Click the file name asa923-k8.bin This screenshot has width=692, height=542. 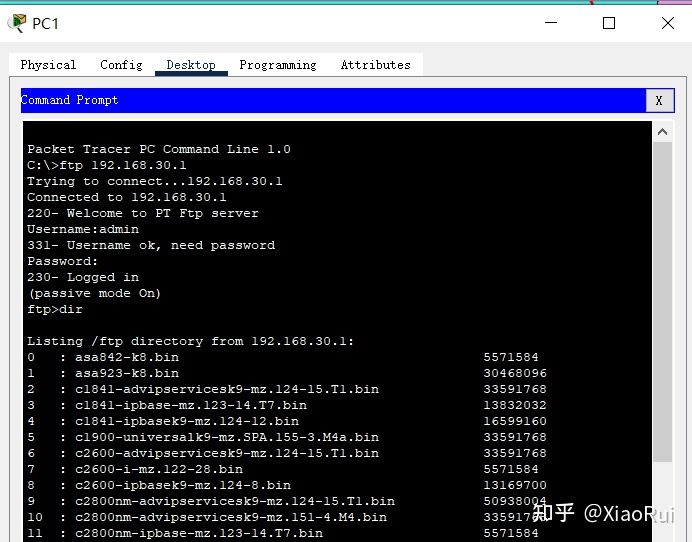coord(127,373)
